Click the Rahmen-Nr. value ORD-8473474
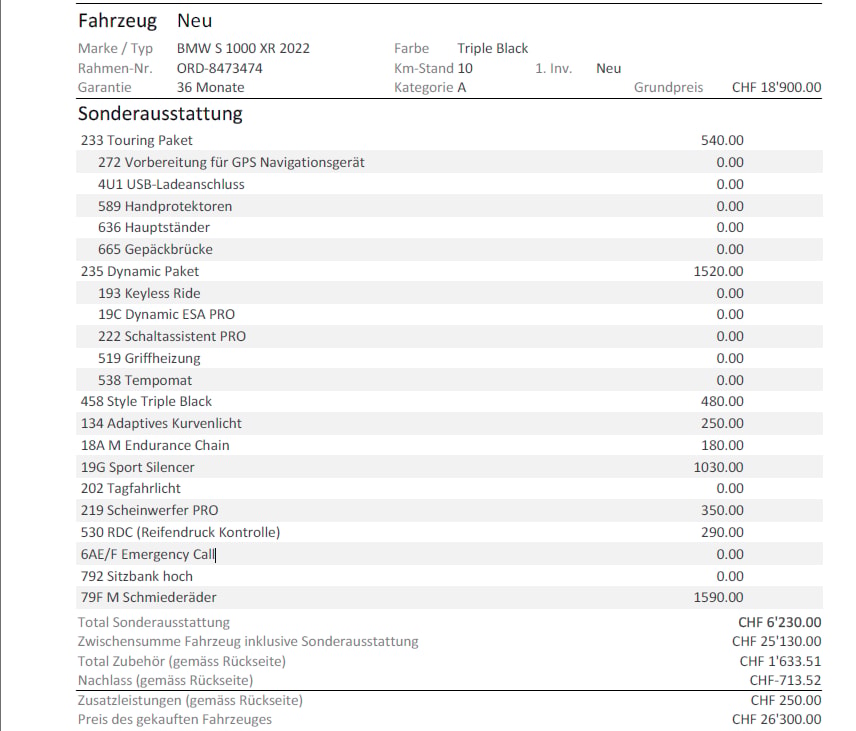The height and width of the screenshot is (731, 856). pyautogui.click(x=219, y=68)
